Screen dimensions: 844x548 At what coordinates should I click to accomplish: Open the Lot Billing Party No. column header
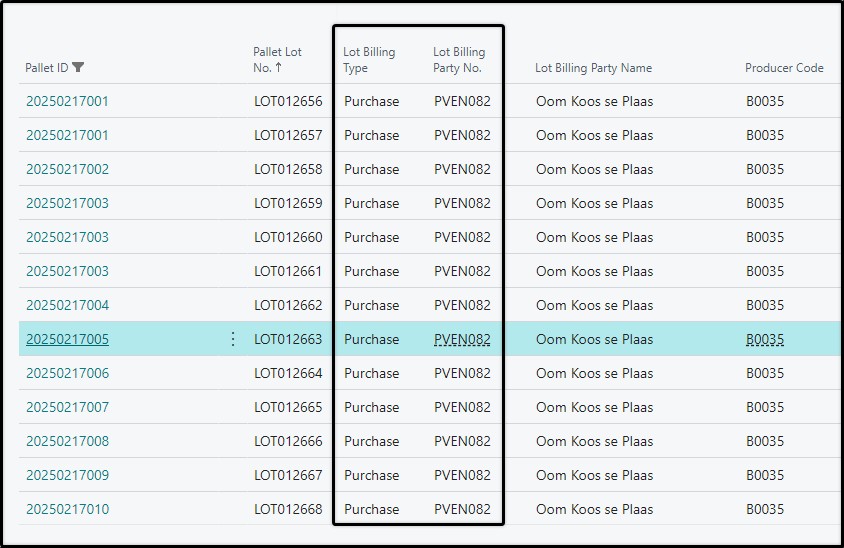coord(459,60)
